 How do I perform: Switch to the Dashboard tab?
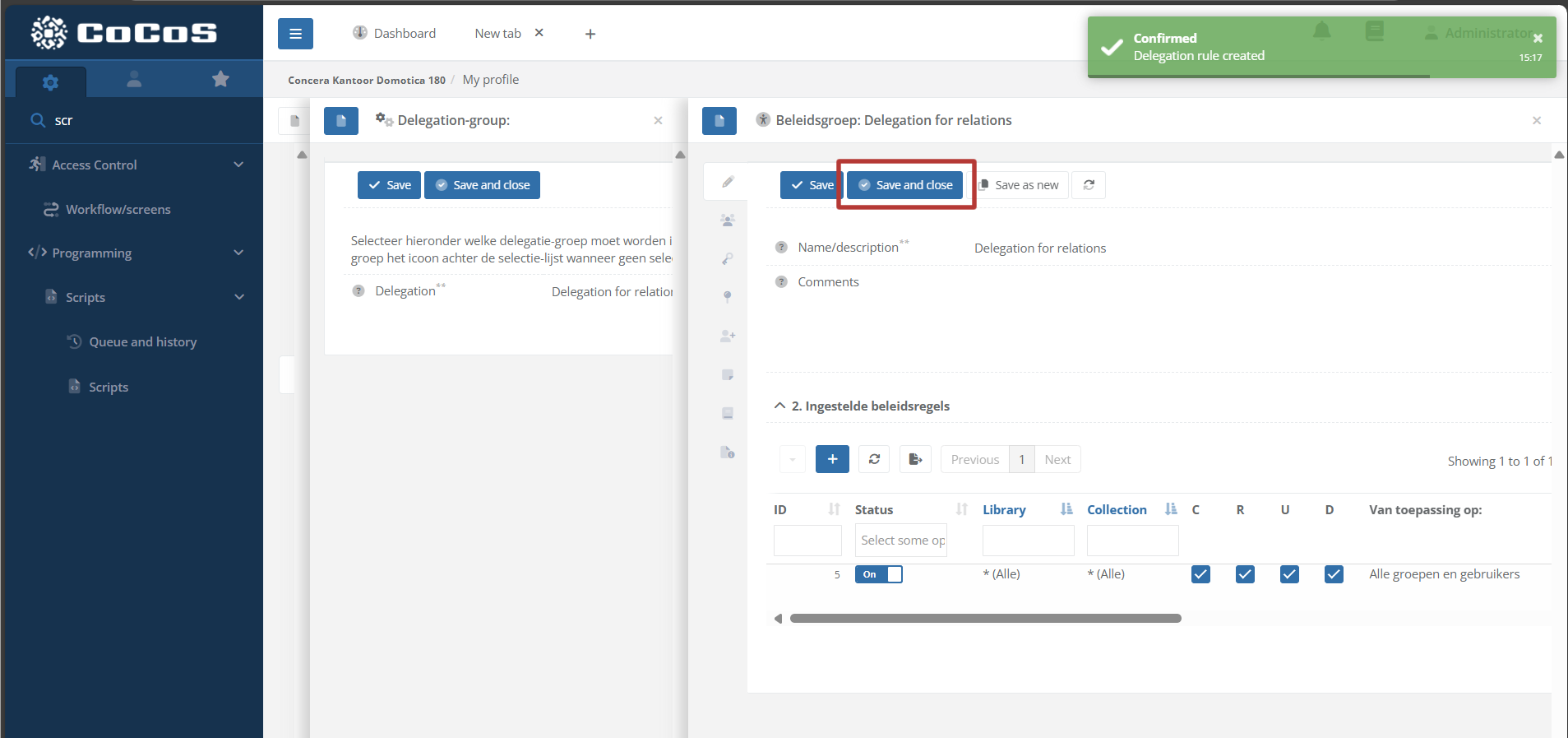(x=395, y=34)
